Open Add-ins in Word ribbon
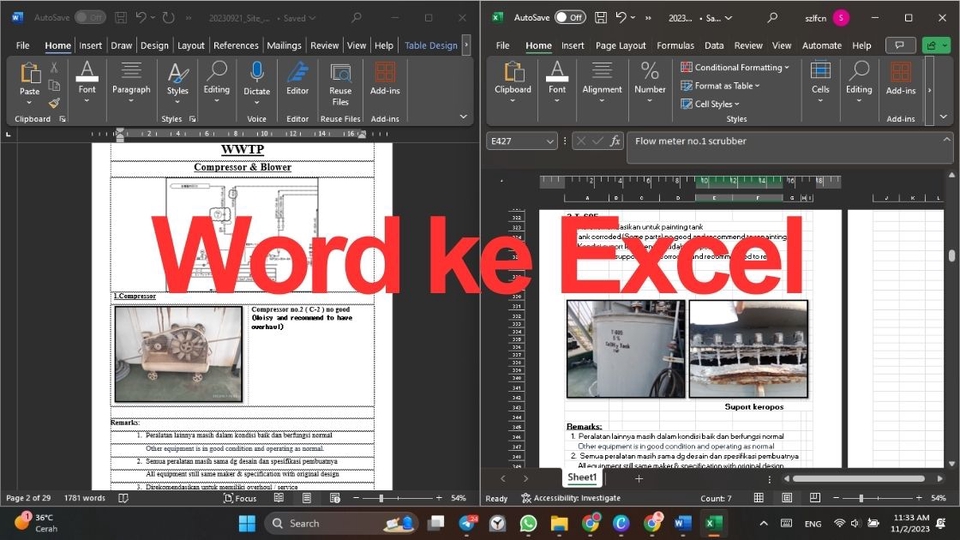The image size is (960, 540). (x=385, y=79)
